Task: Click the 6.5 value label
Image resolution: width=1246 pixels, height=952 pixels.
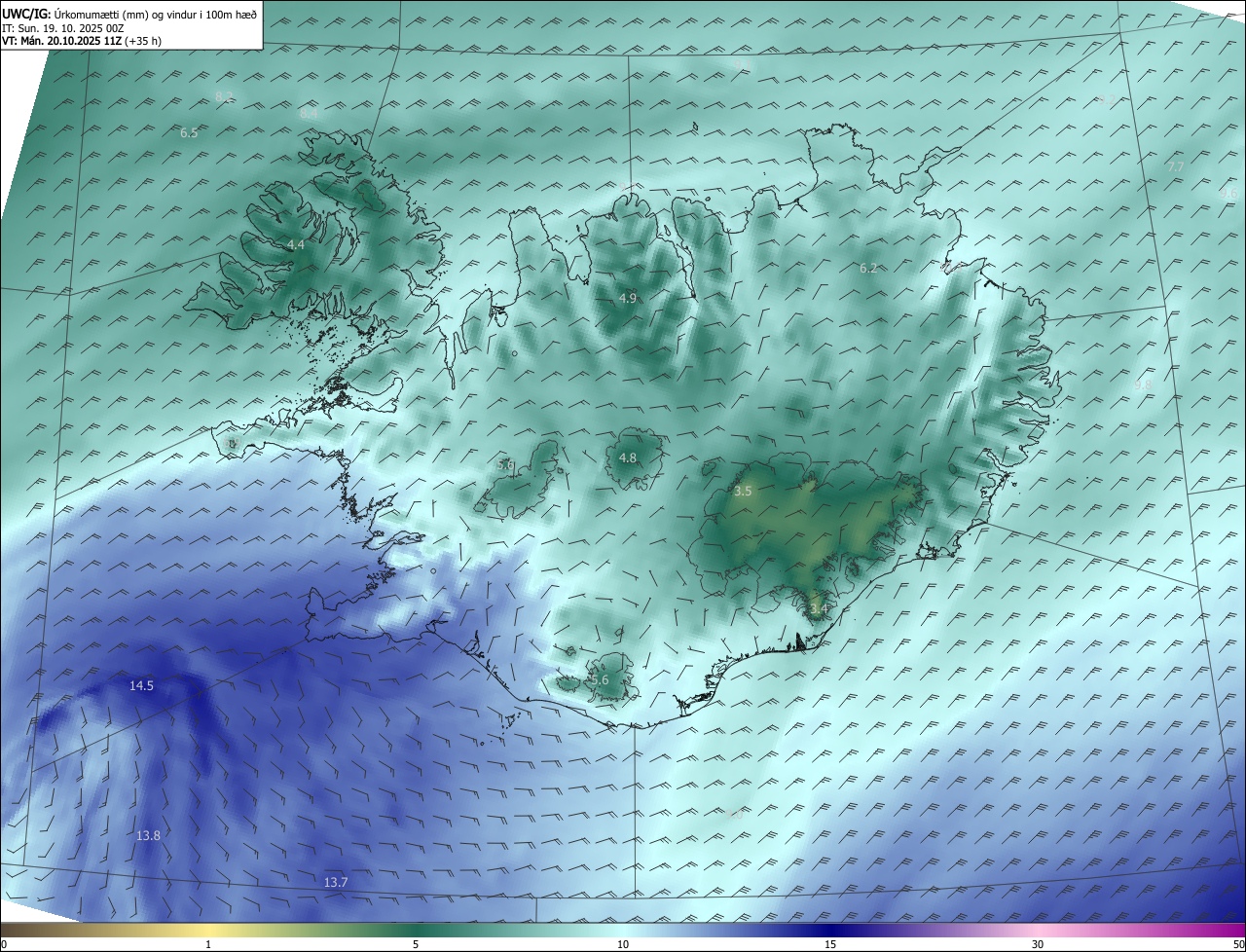Action: click(189, 132)
